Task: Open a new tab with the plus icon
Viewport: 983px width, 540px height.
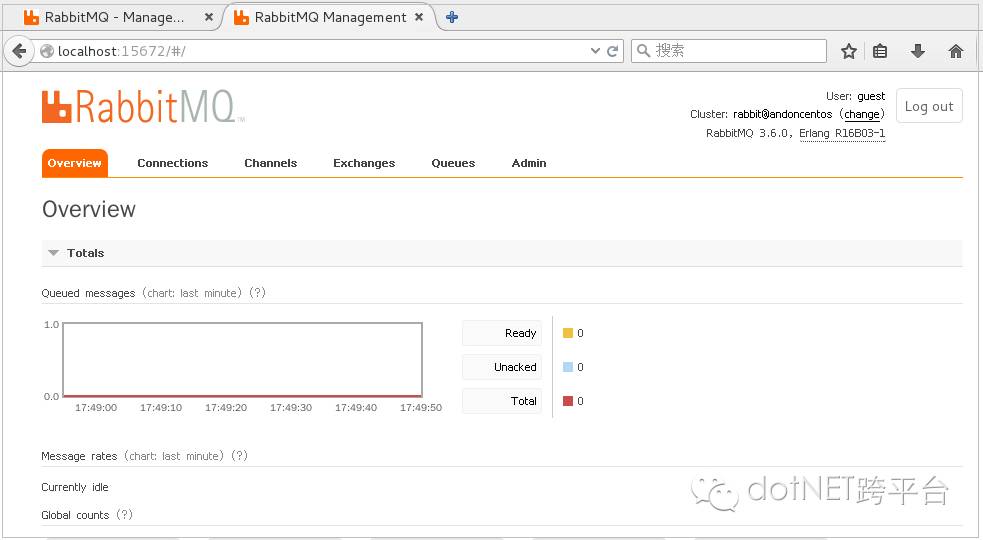Action: [x=452, y=18]
